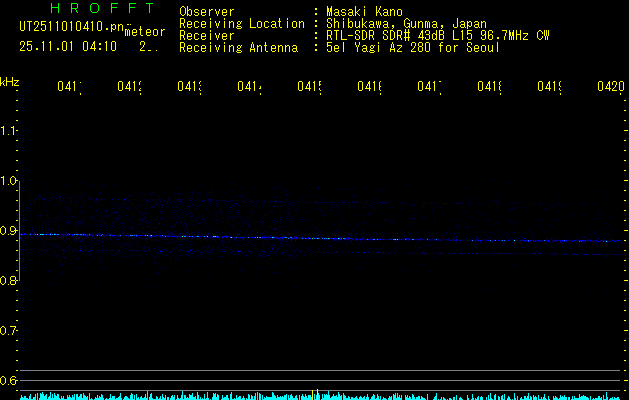
Task: Click the 1.0 frequency axis label
Action: (9, 181)
